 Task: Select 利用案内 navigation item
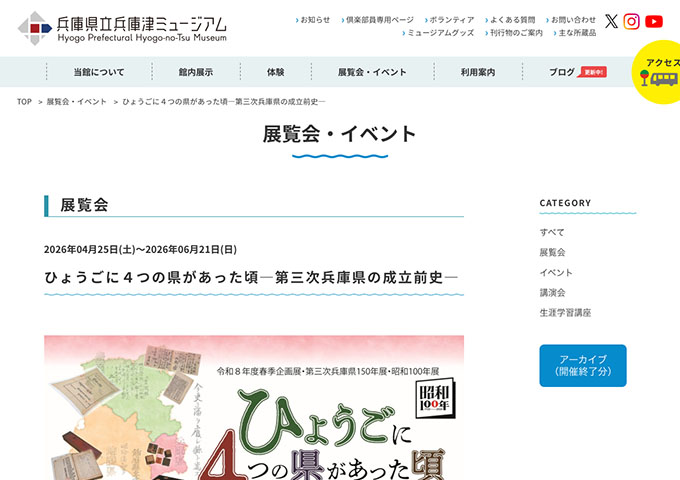click(478, 72)
